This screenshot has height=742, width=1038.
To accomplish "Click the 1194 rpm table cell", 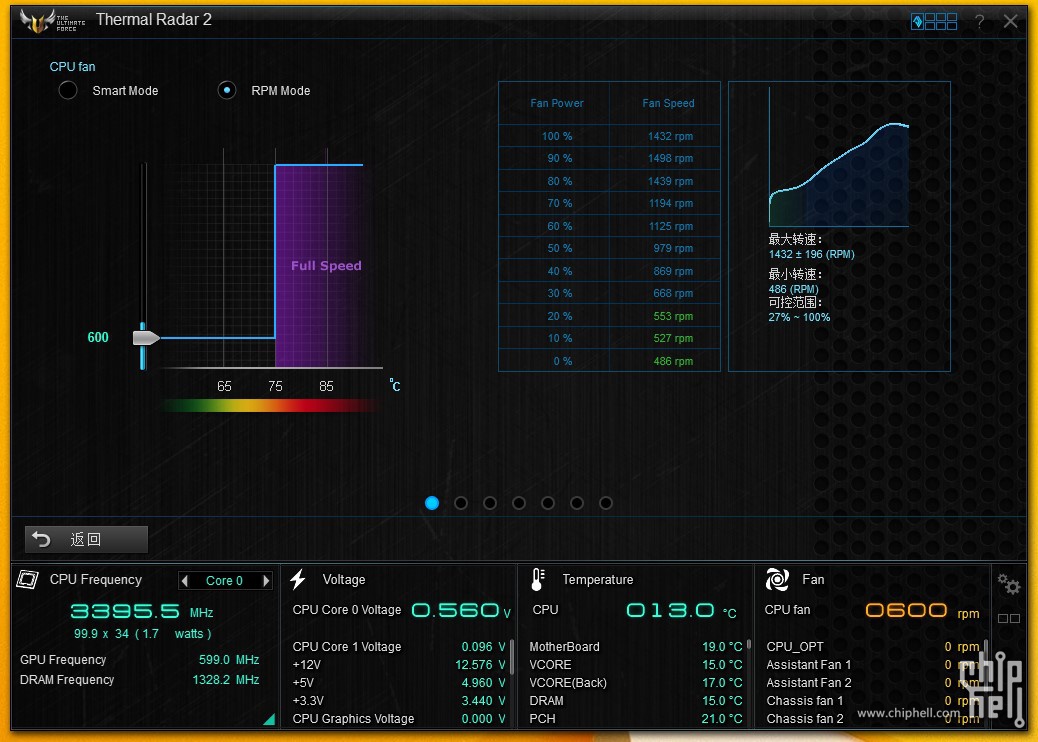I will click(671, 203).
